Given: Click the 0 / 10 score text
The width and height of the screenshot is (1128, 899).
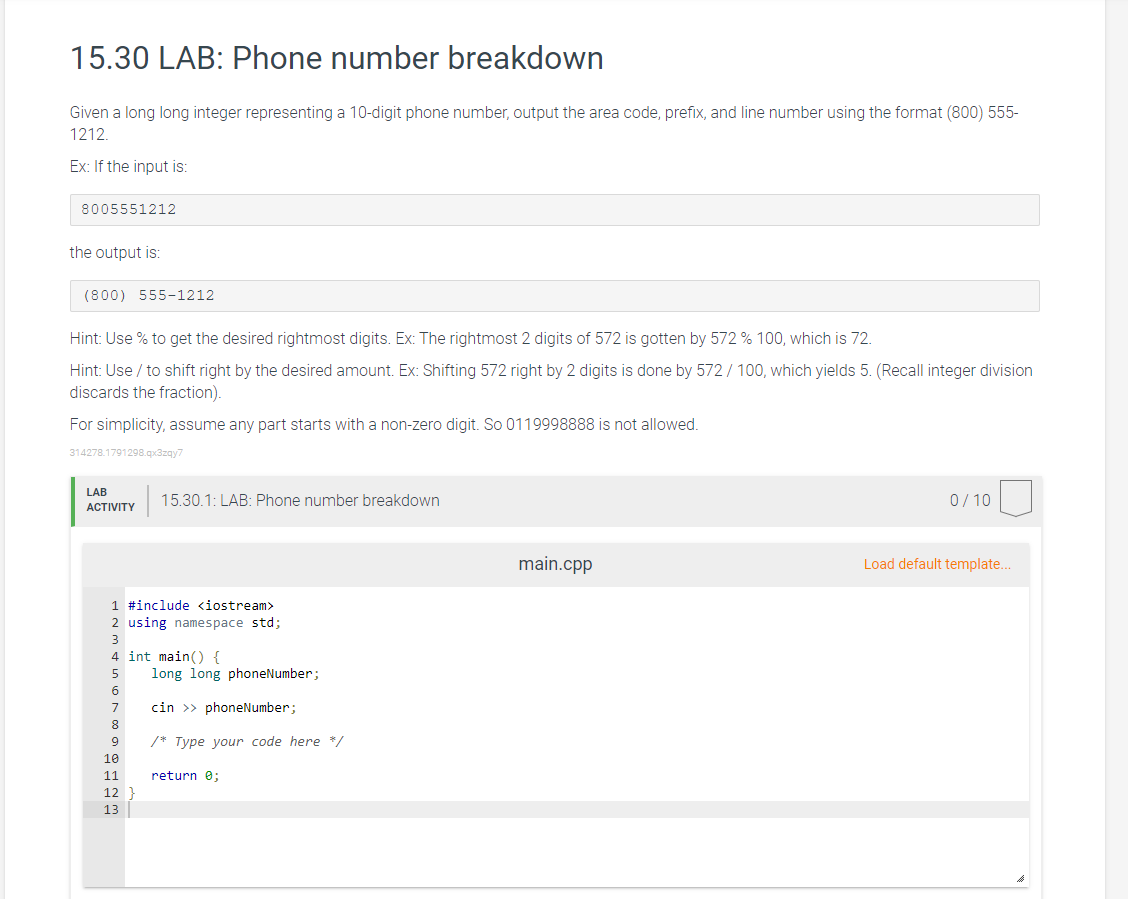Looking at the screenshot, I should coord(970,501).
